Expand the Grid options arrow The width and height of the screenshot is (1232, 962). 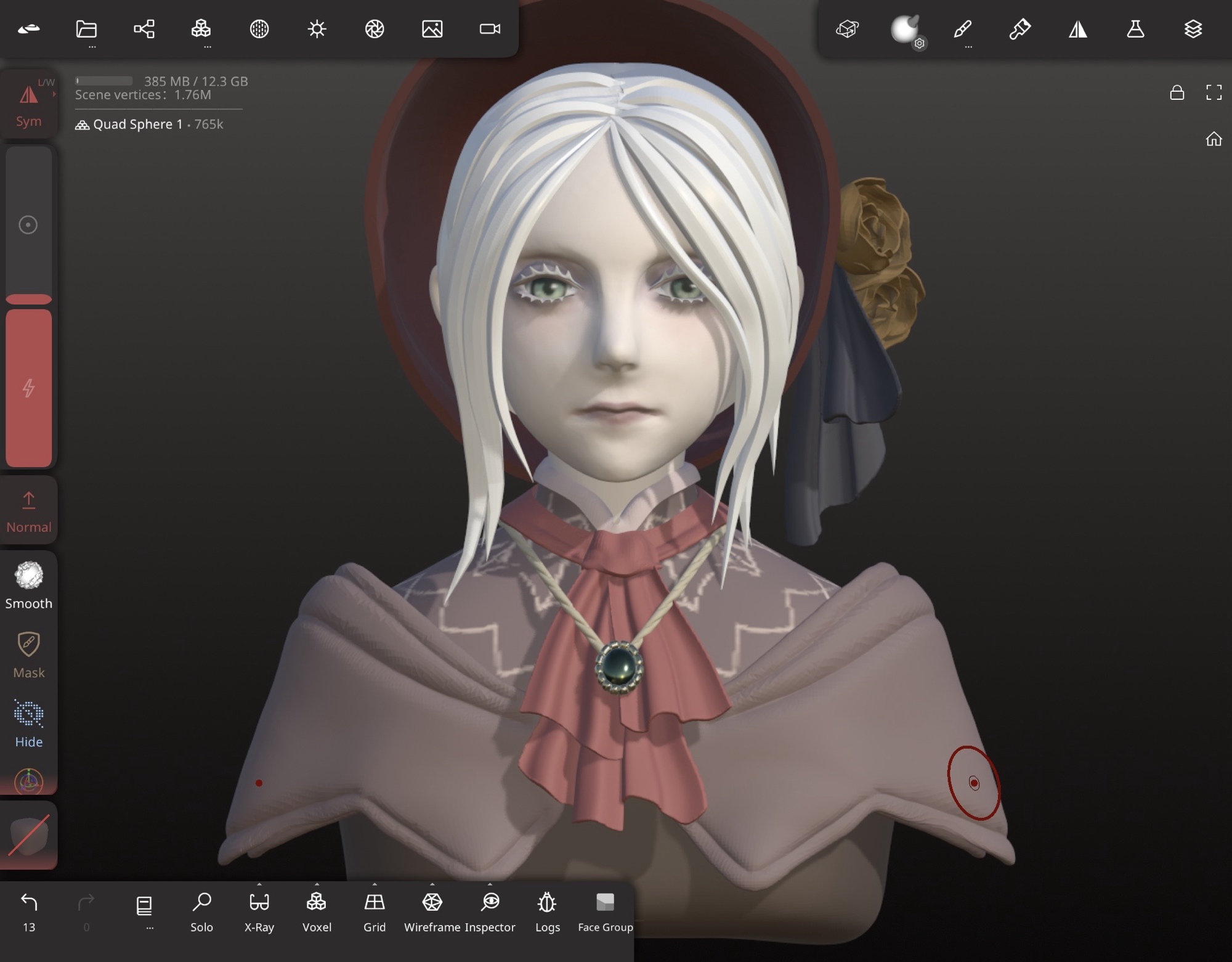[x=375, y=885]
